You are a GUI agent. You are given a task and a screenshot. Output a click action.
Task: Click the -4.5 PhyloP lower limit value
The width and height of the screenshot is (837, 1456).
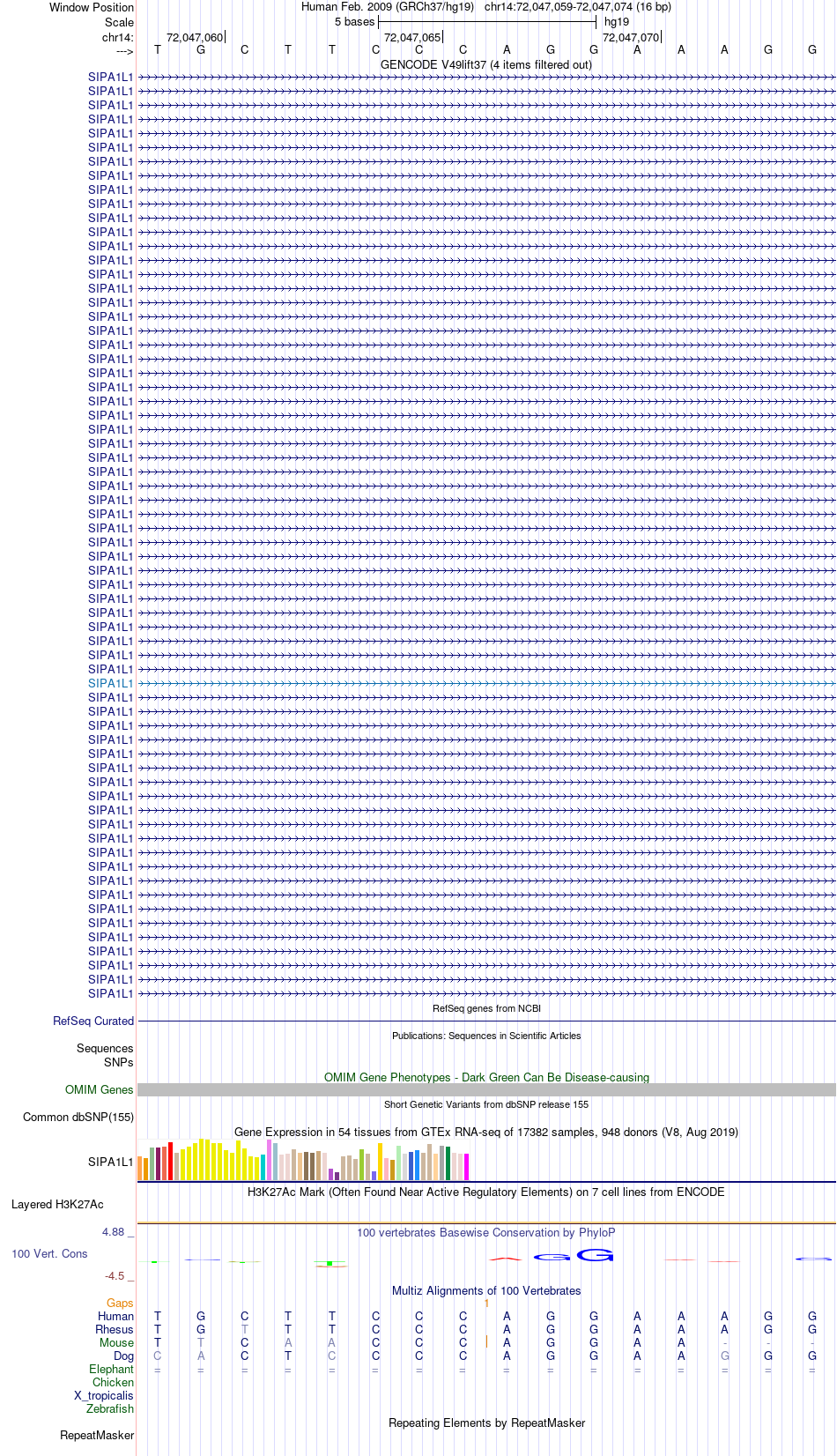tap(115, 1275)
